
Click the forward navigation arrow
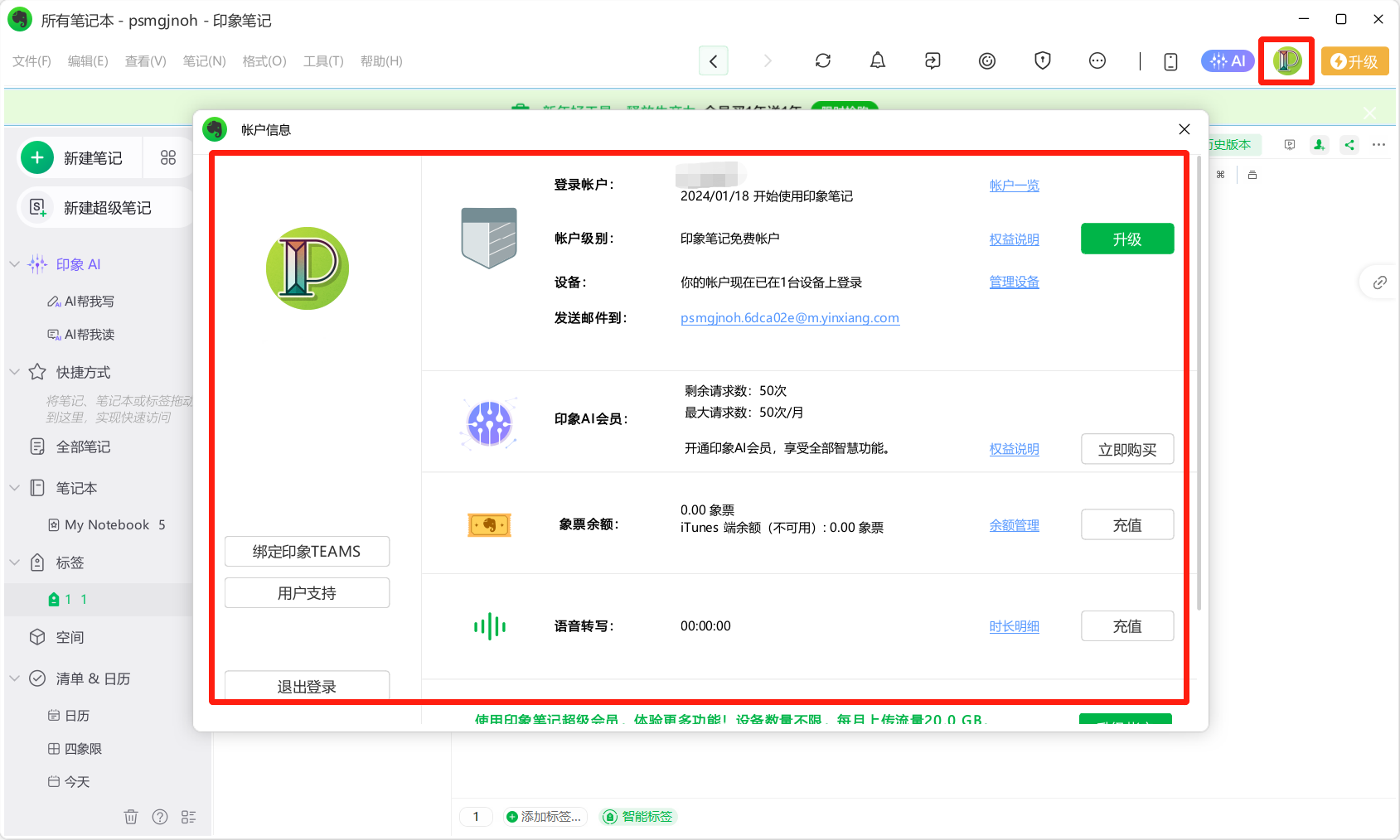click(768, 60)
